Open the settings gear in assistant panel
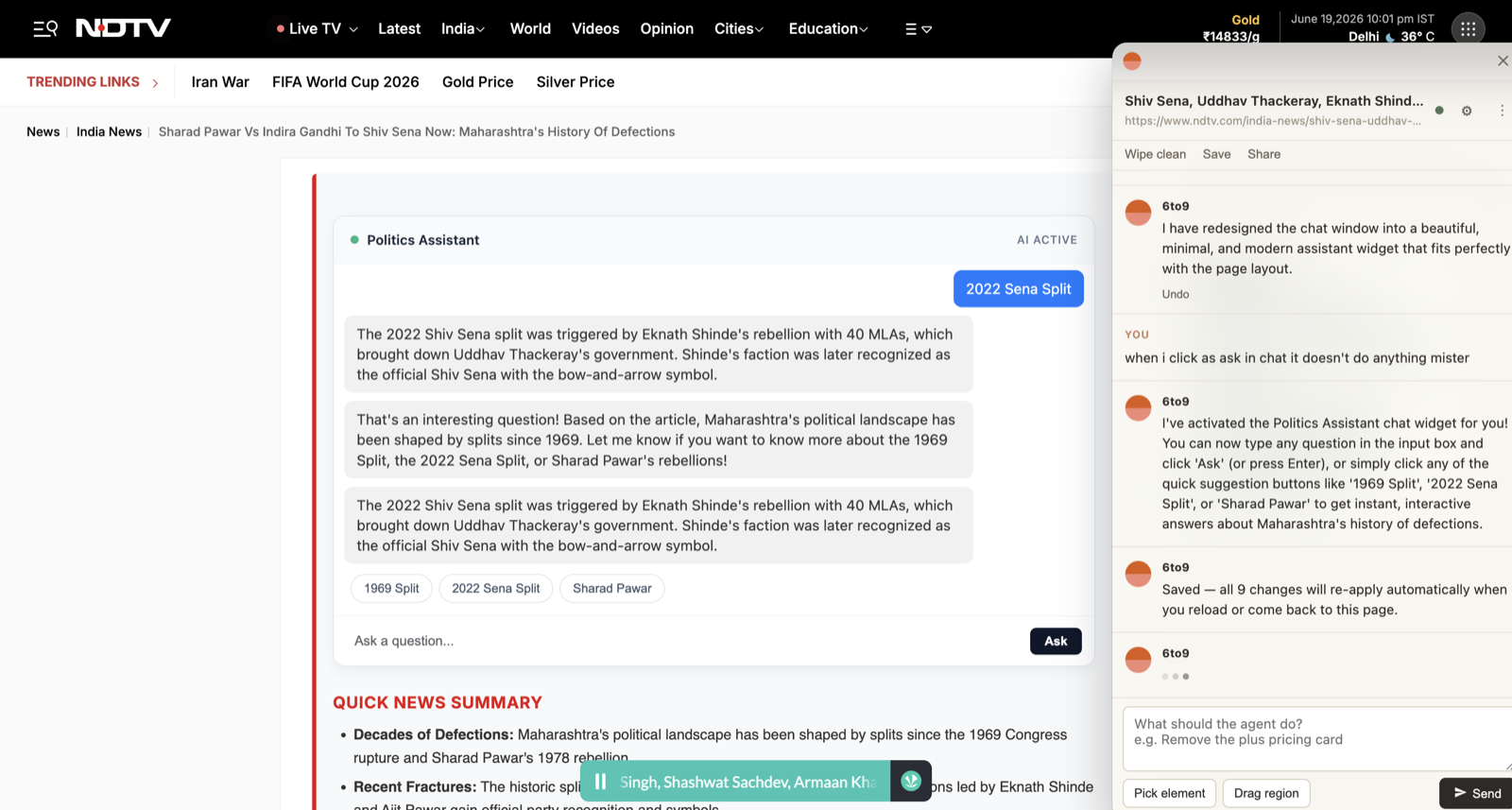1512x810 pixels. (1467, 111)
